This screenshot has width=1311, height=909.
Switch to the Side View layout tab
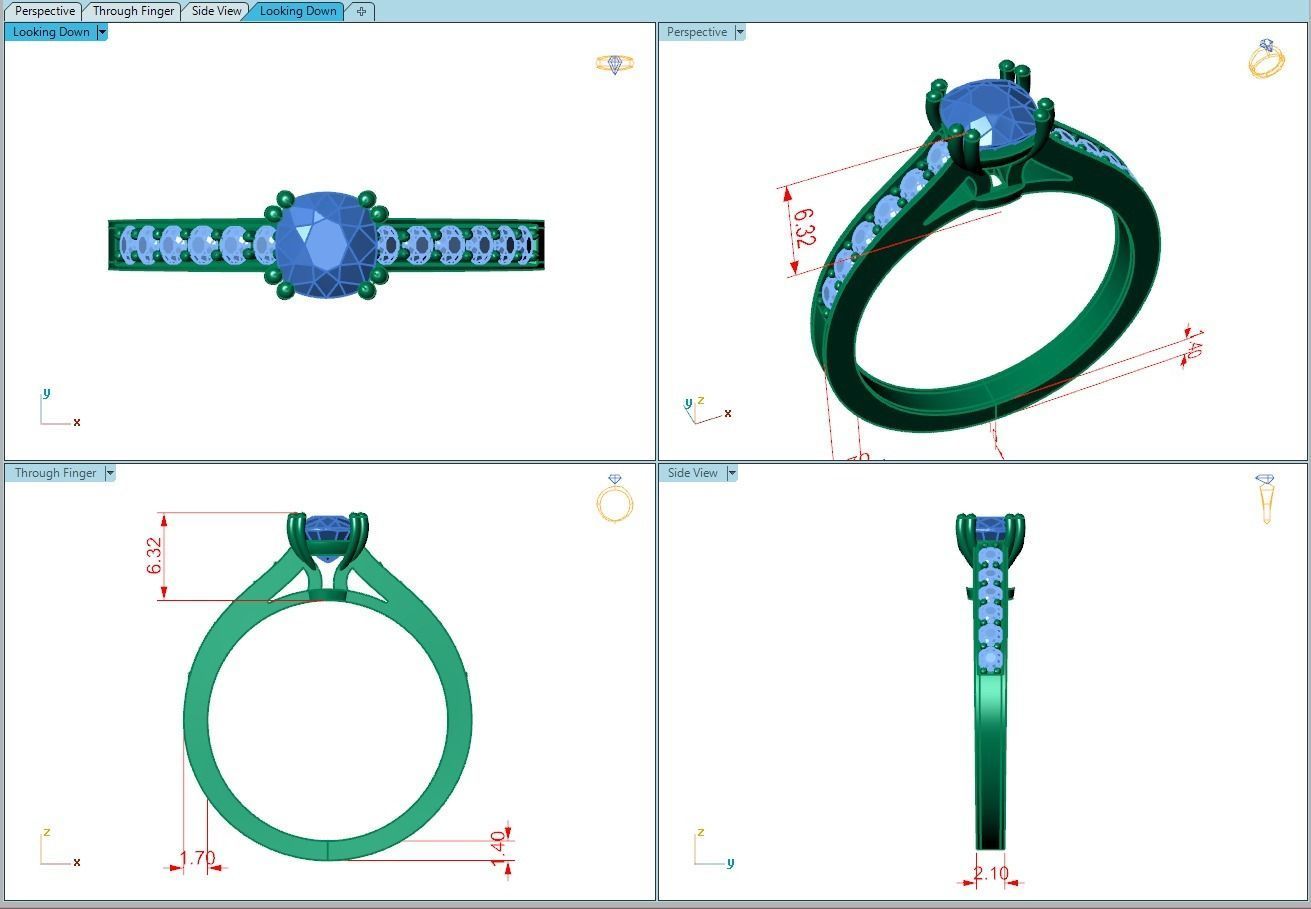[216, 11]
